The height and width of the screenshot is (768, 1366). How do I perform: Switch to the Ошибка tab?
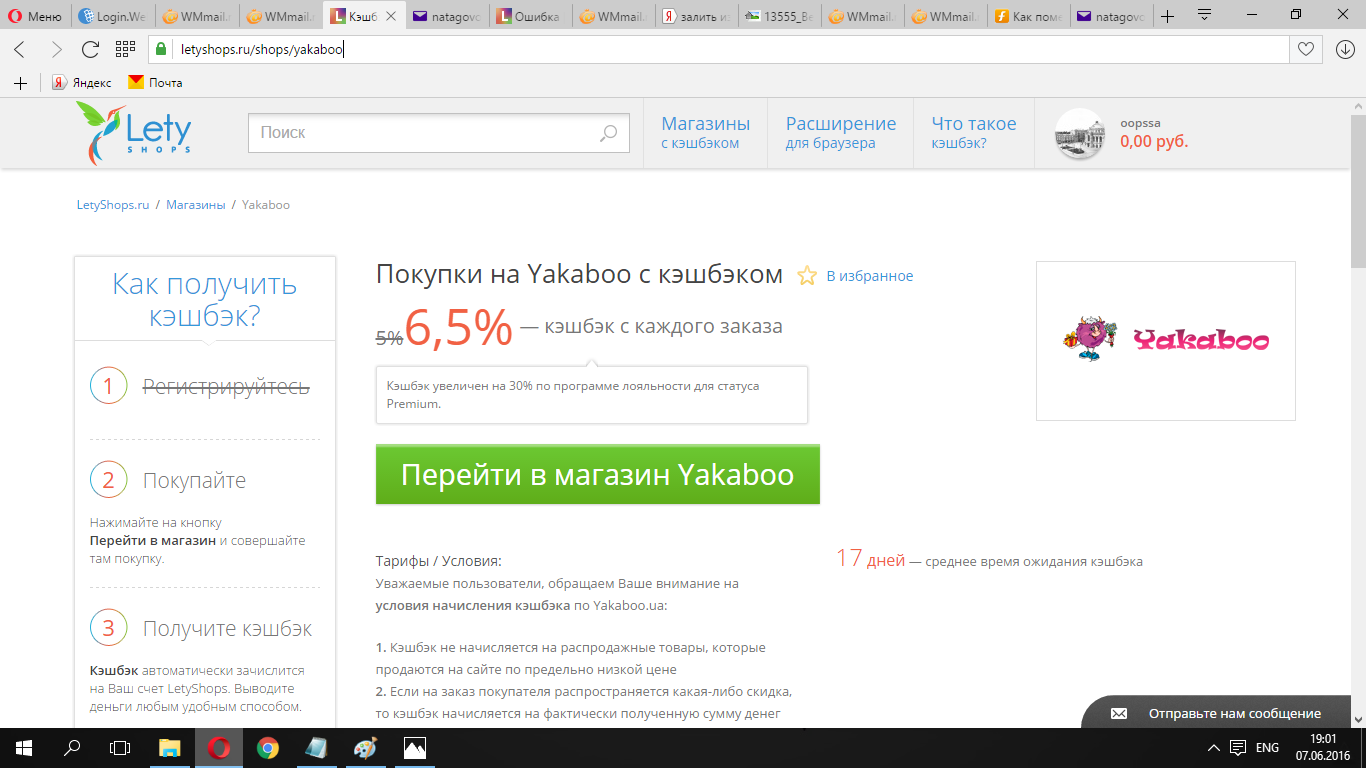531,16
